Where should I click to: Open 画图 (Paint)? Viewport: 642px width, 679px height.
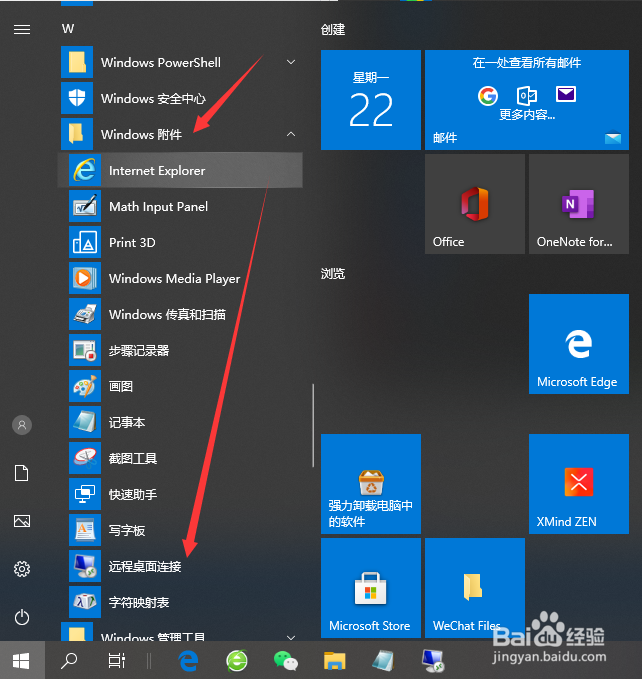point(180,386)
